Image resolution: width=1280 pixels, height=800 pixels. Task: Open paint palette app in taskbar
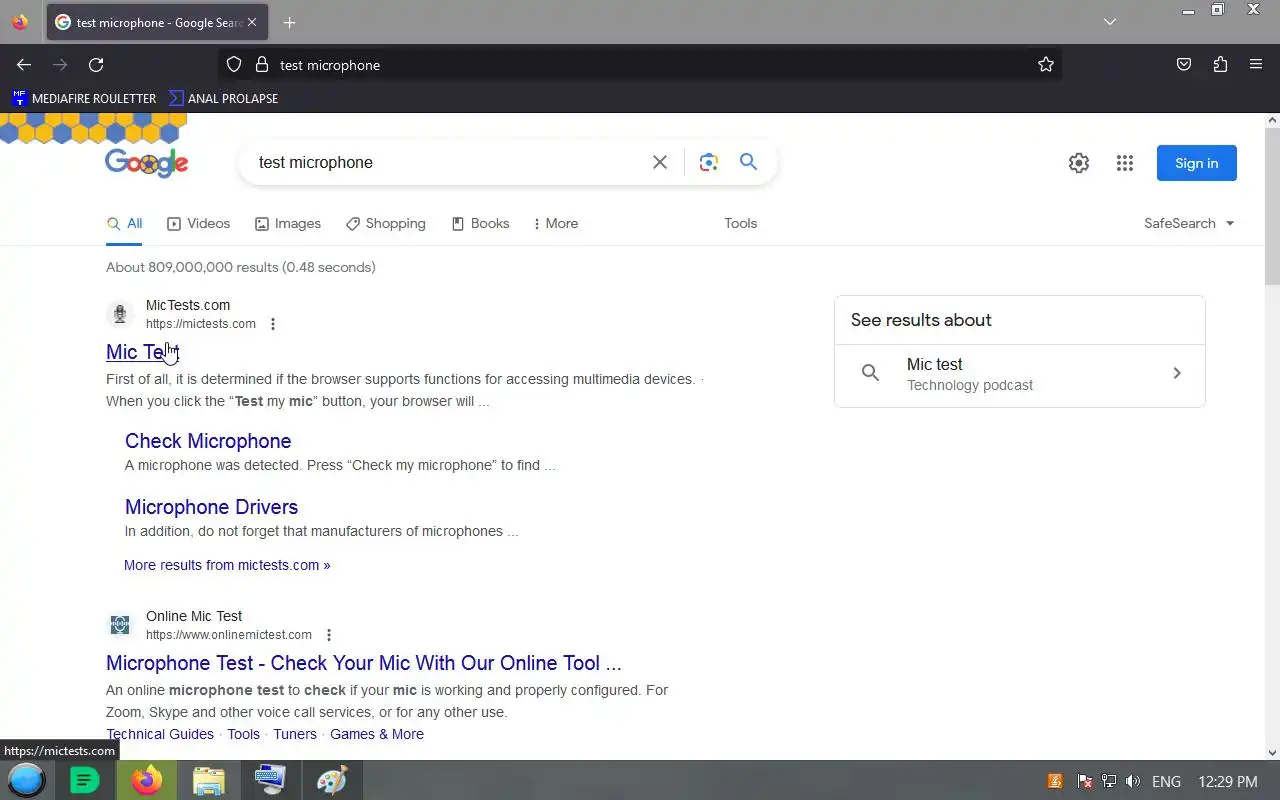[332, 780]
